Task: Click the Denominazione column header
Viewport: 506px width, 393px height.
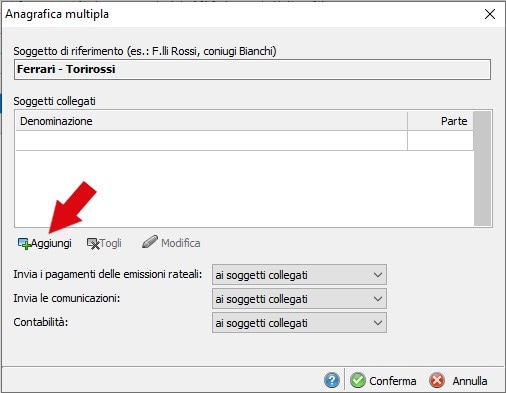Action: (x=211, y=121)
